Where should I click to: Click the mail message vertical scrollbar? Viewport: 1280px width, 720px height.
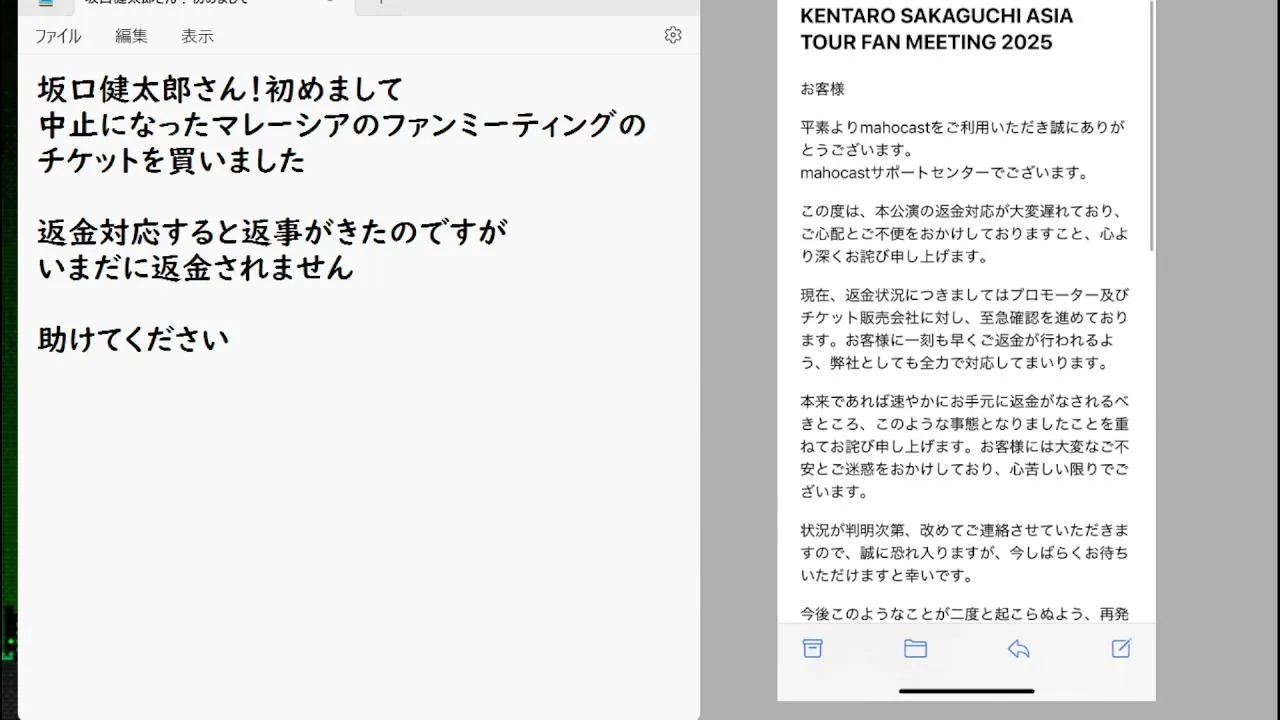1152,125
